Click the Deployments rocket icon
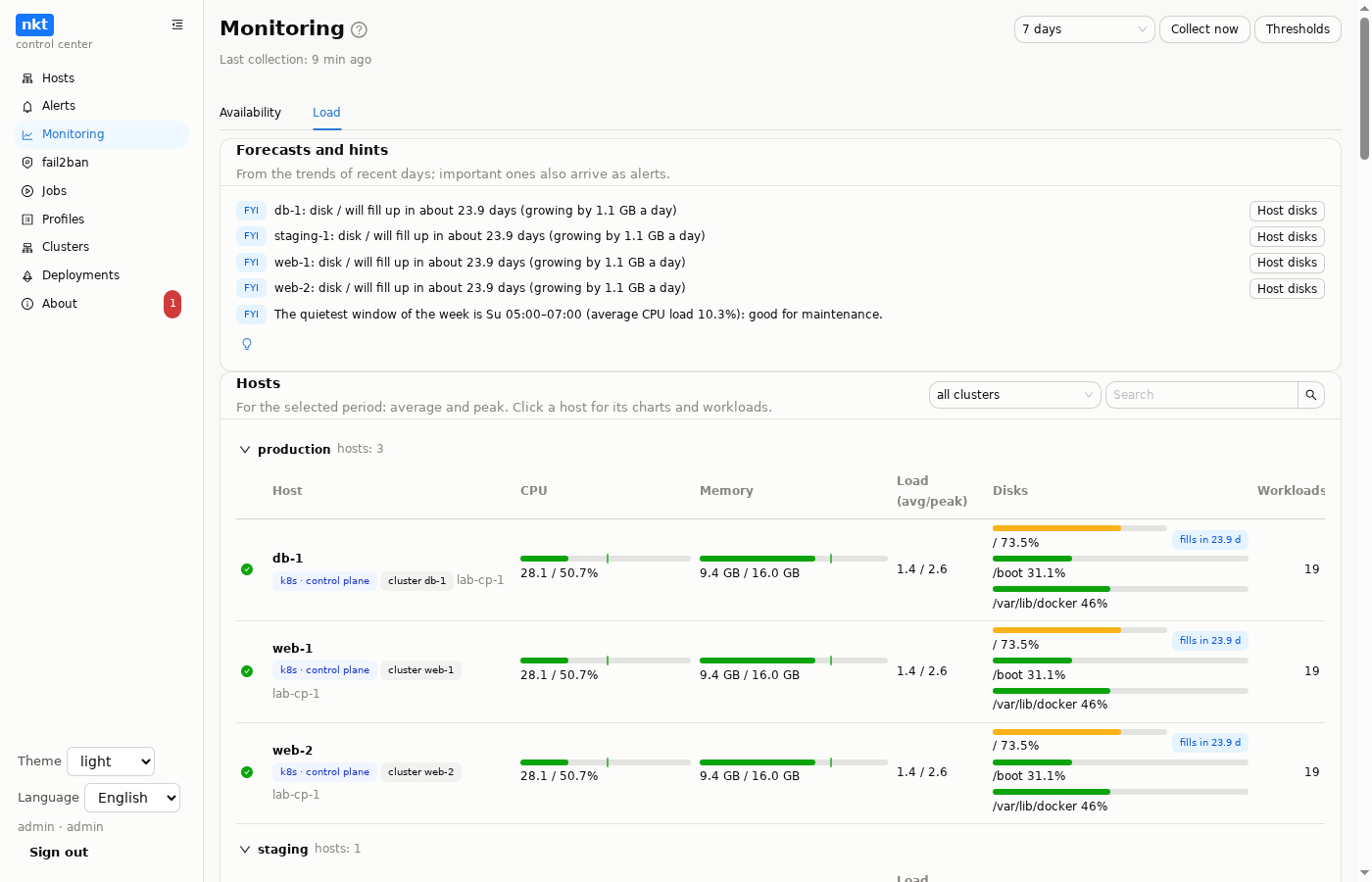1372x882 pixels. coord(27,275)
